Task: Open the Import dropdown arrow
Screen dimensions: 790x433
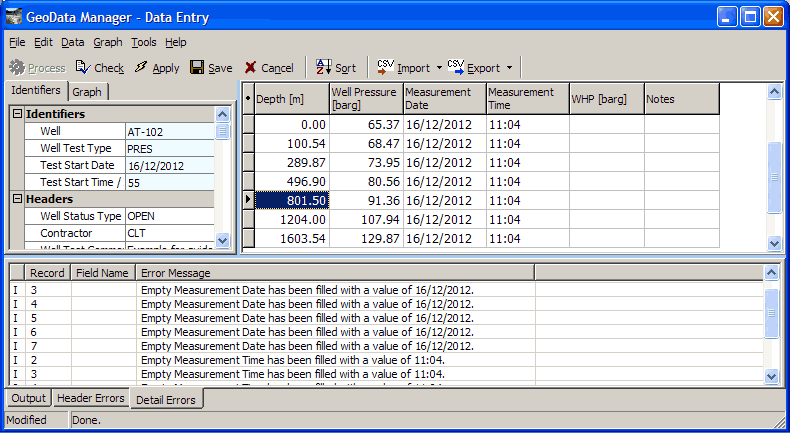Action: coord(439,68)
